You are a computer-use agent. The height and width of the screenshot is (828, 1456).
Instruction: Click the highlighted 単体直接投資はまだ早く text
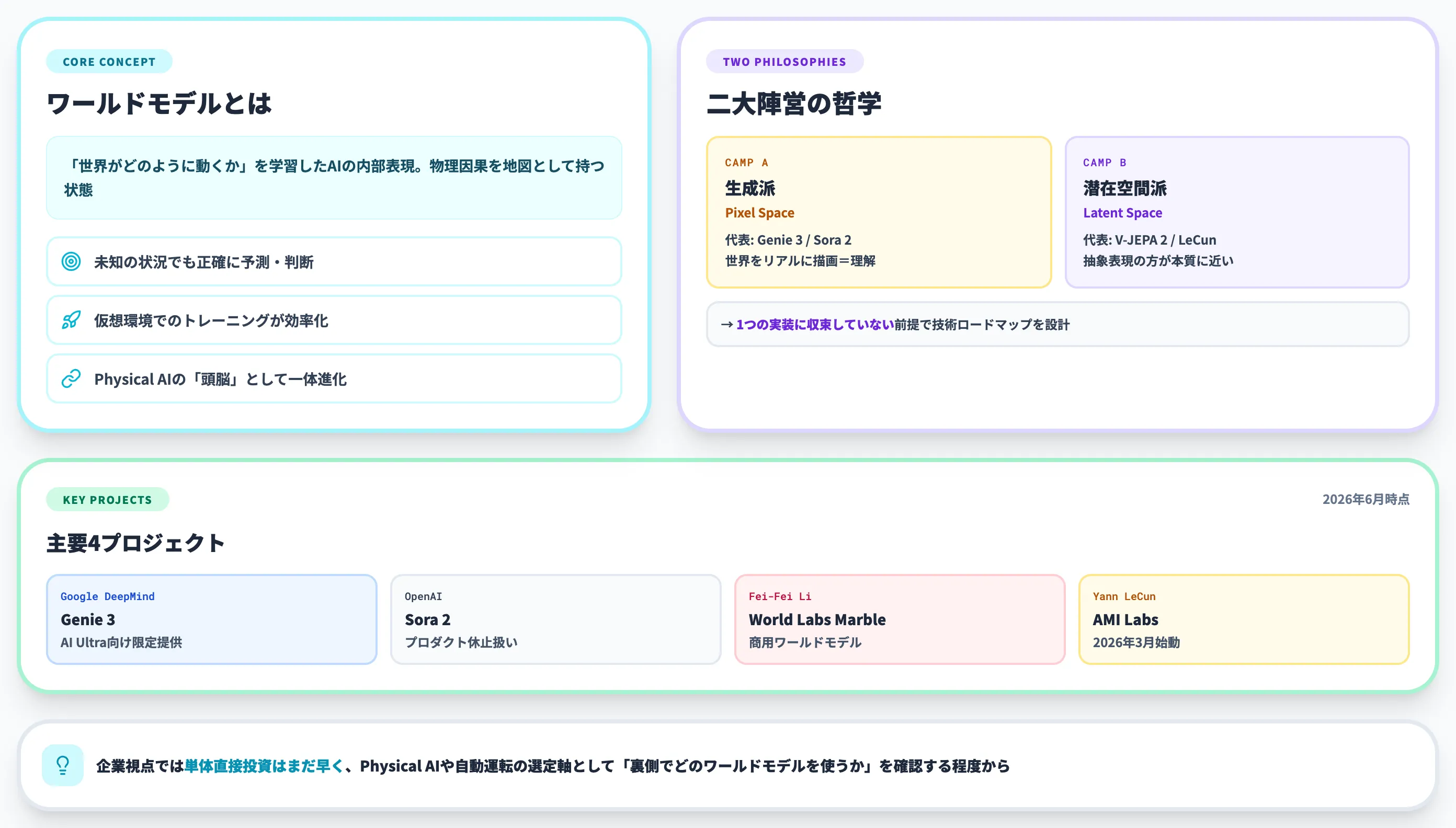coord(265,766)
